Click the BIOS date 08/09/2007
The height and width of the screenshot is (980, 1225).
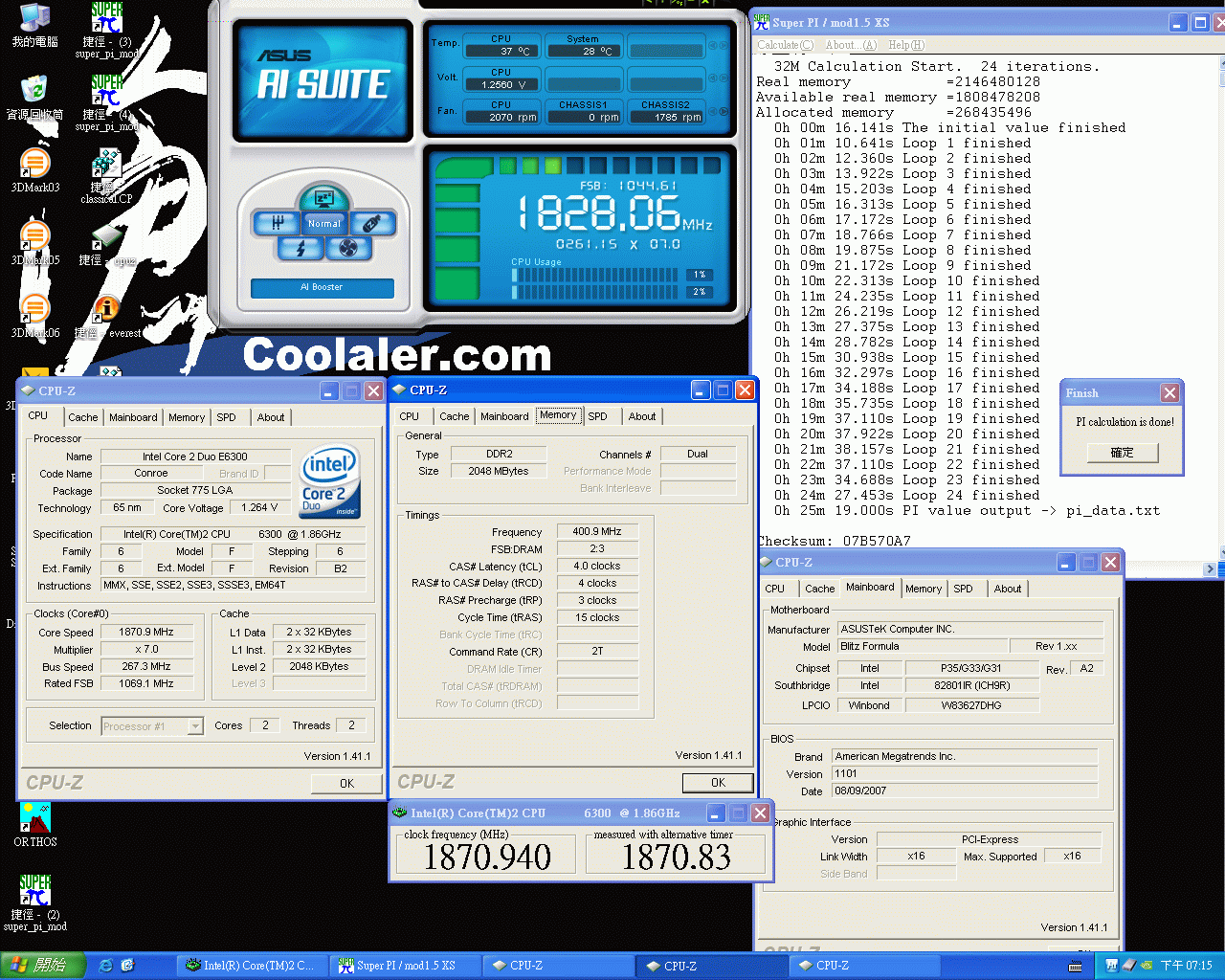click(x=964, y=791)
